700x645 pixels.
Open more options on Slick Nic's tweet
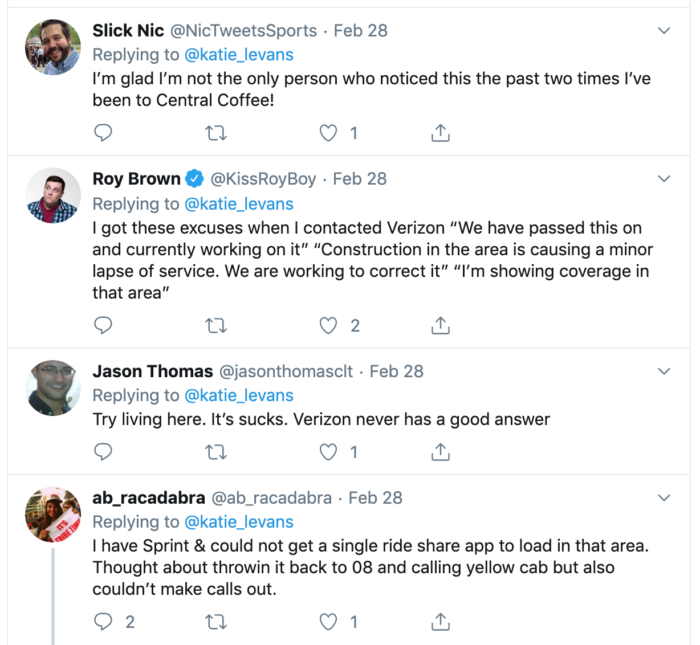[664, 31]
